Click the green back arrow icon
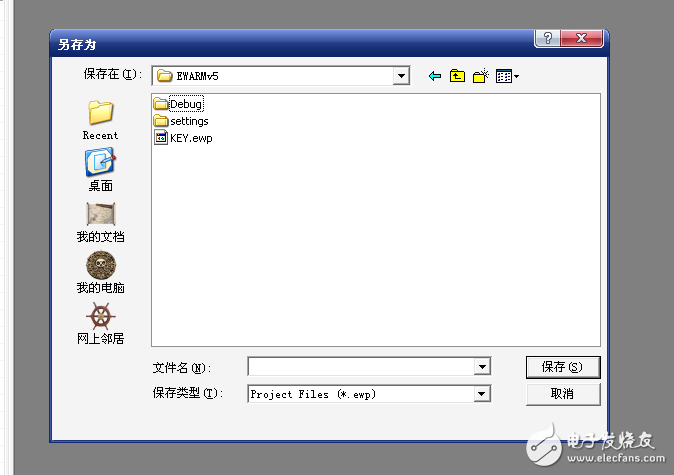The height and width of the screenshot is (475, 674). pos(434,76)
